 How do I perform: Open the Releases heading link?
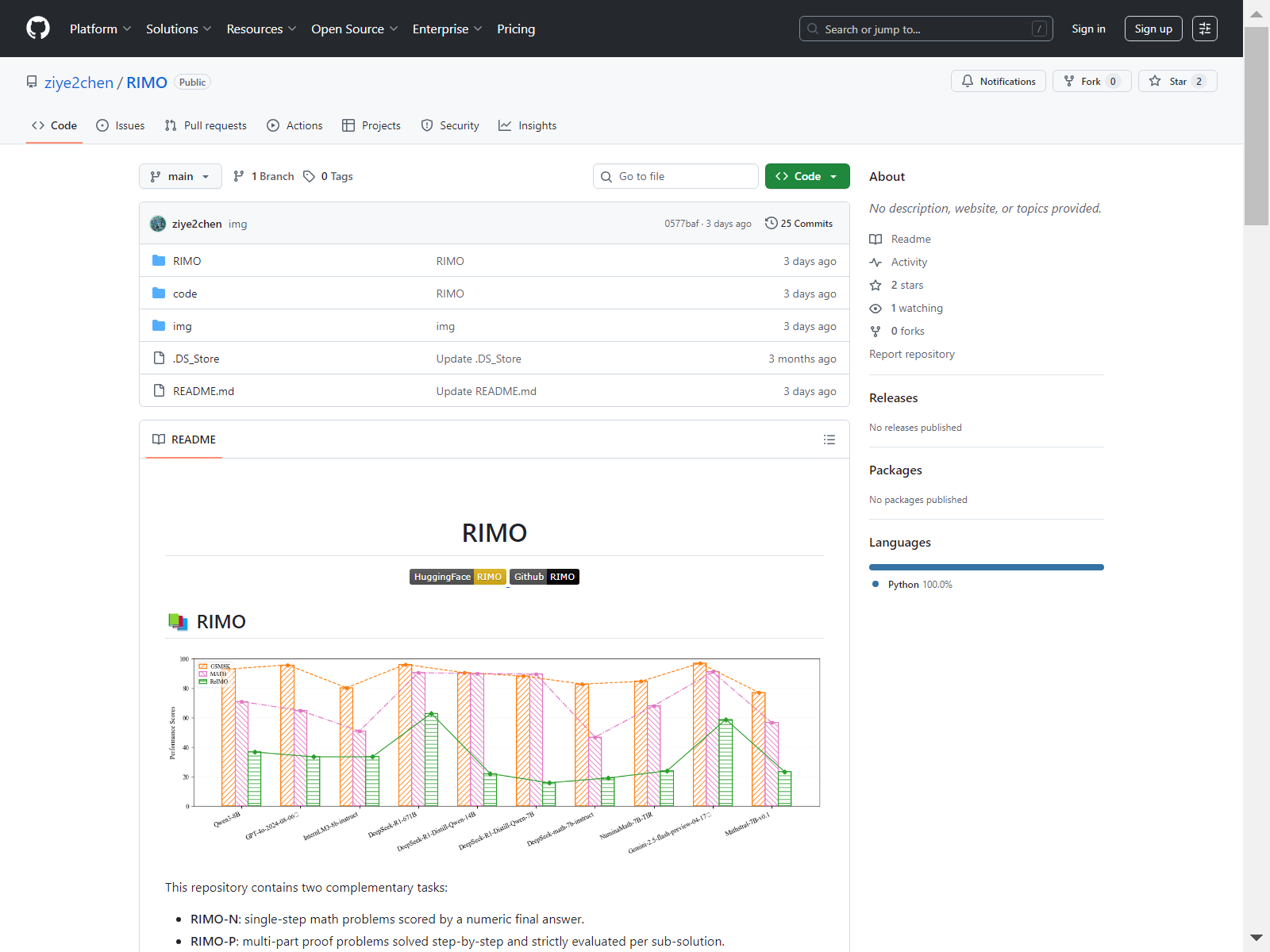click(x=893, y=398)
